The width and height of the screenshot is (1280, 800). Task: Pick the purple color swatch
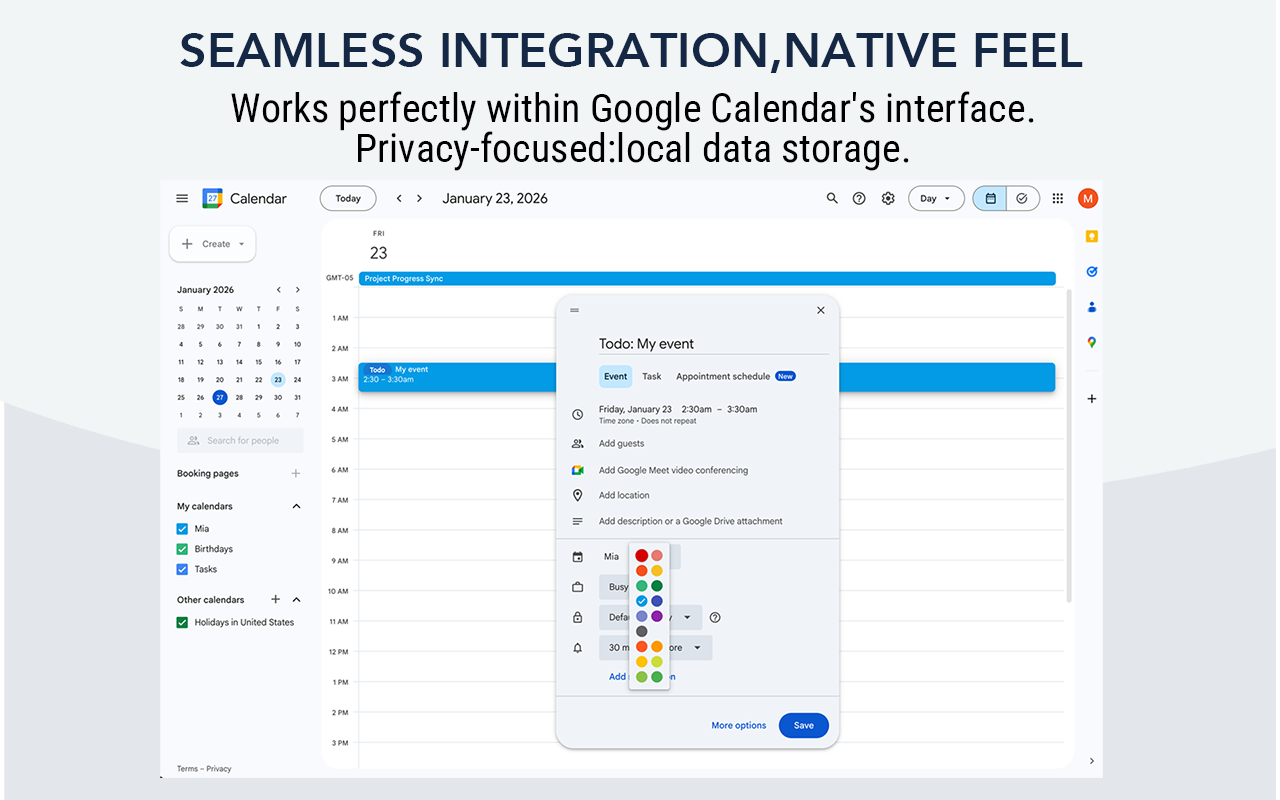(x=657, y=616)
